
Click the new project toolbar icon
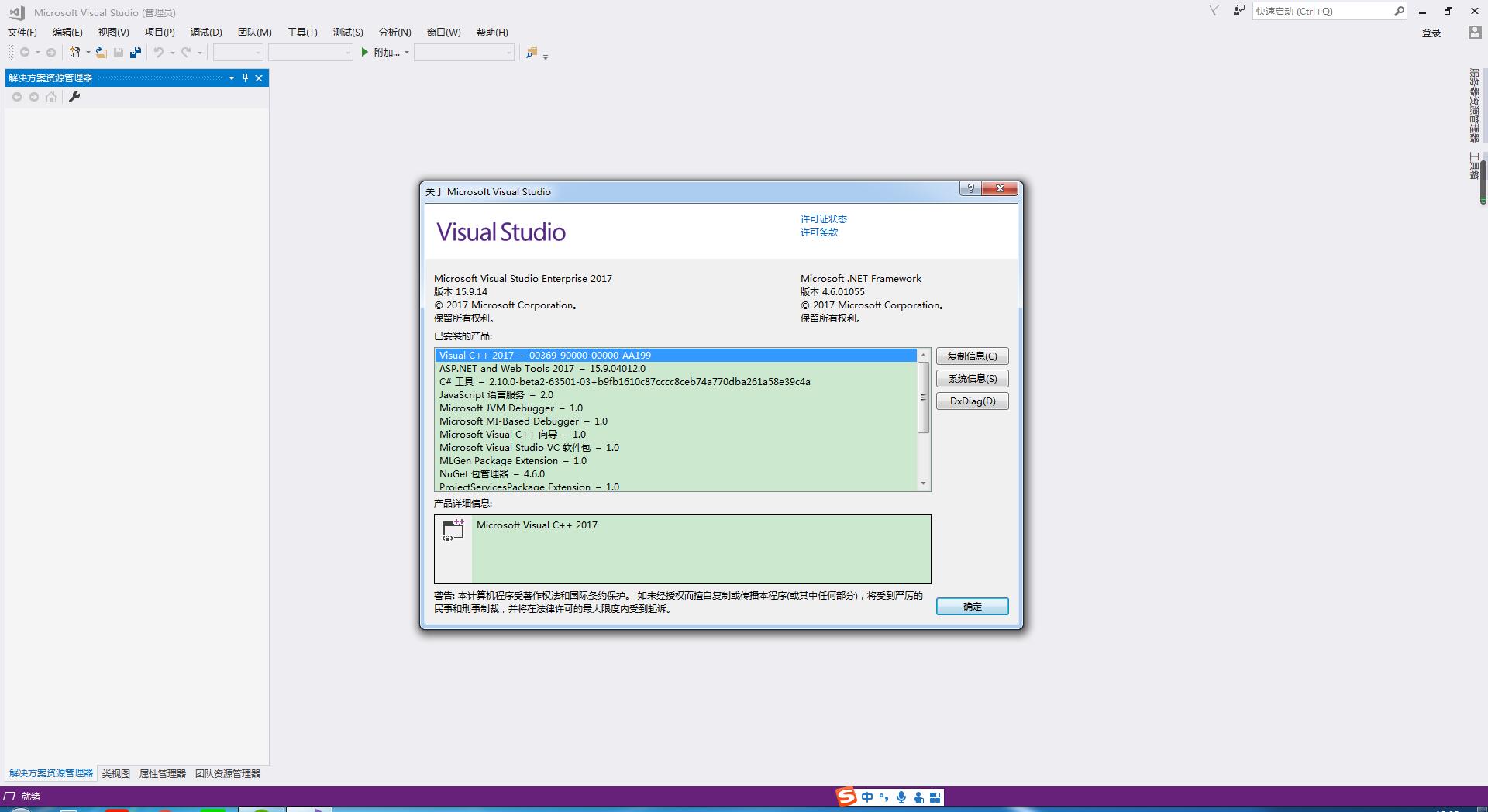74,53
